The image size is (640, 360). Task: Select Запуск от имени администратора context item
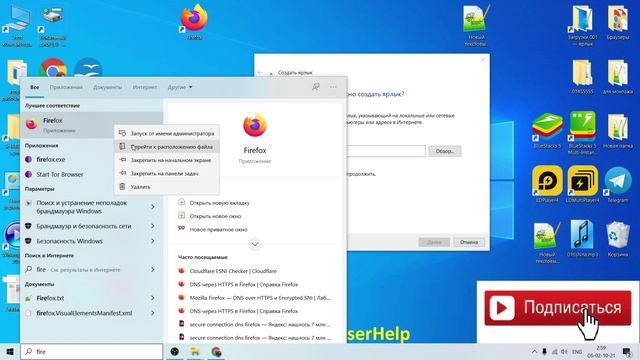pos(167,133)
